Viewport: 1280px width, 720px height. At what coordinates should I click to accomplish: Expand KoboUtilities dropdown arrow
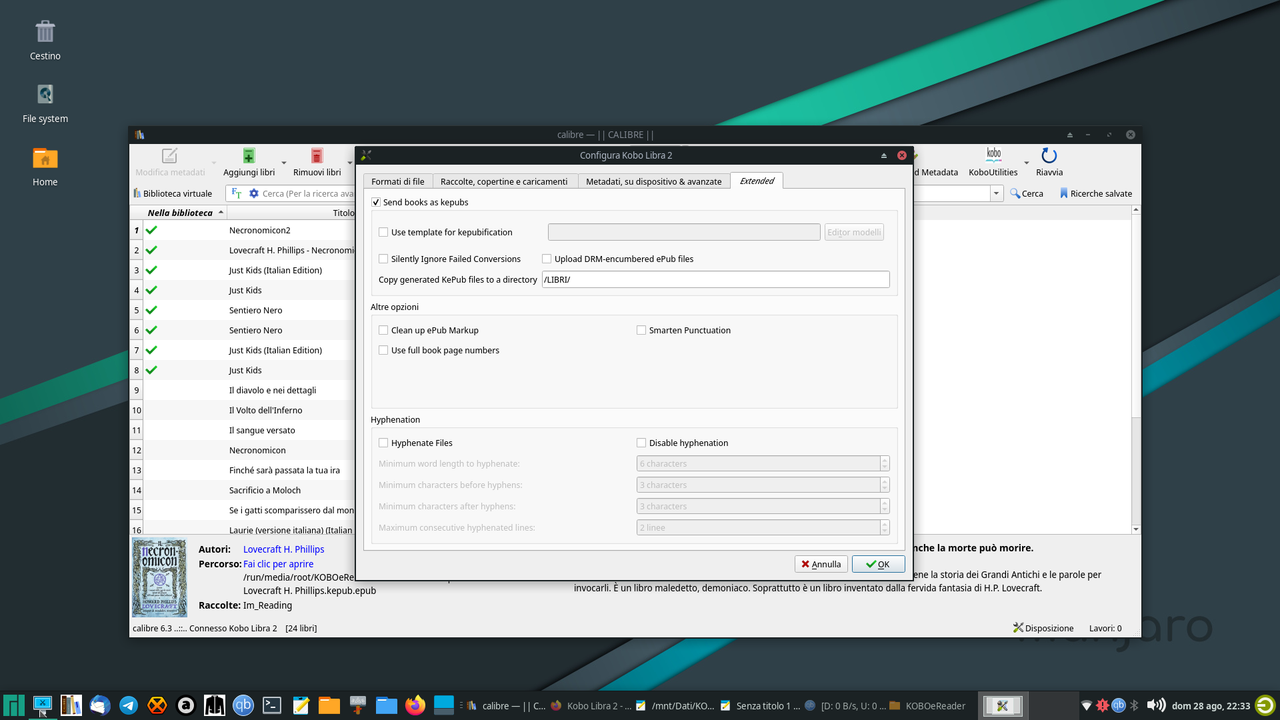(1026, 163)
